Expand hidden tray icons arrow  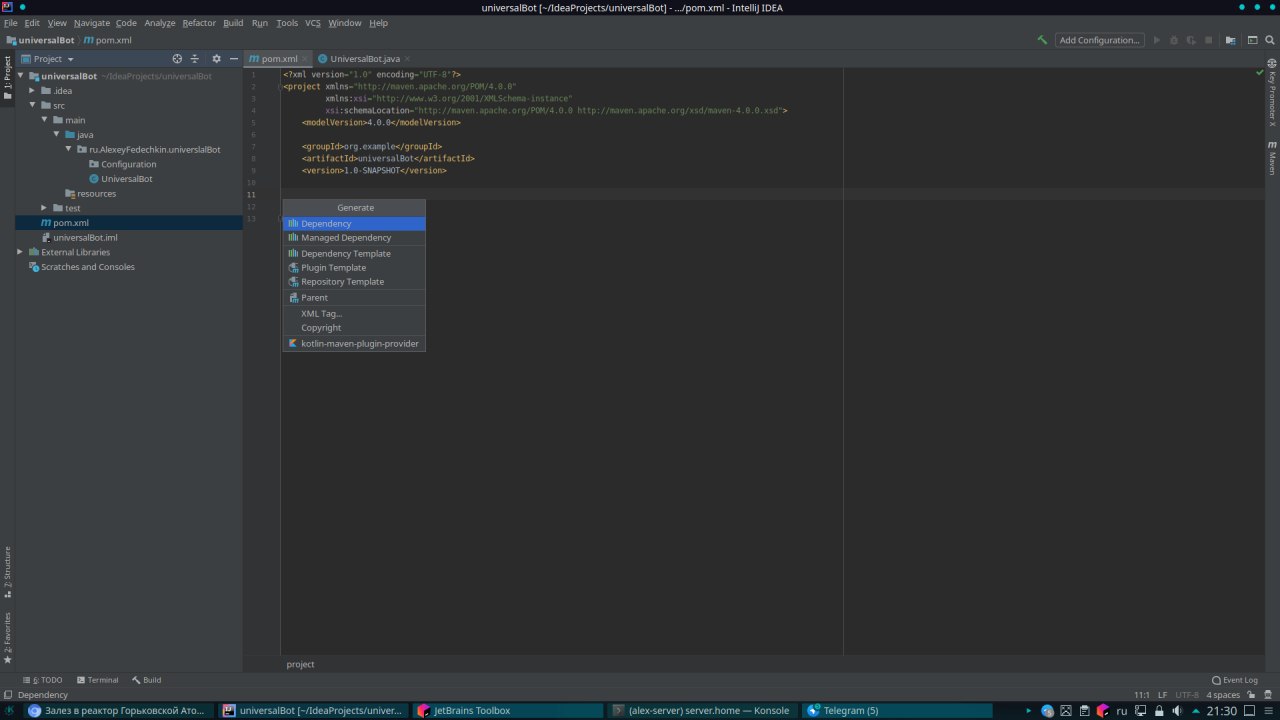click(1196, 711)
